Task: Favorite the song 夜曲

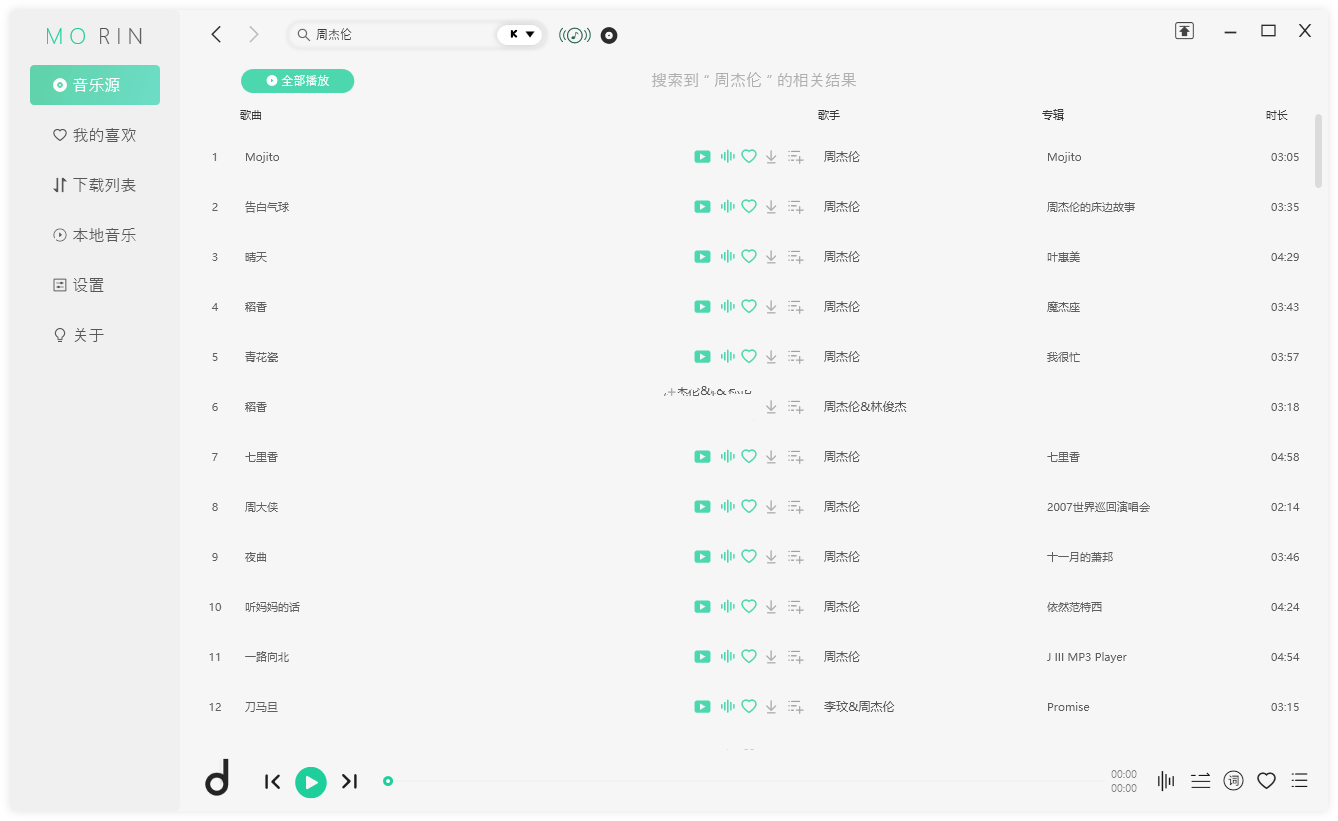Action: [749, 557]
